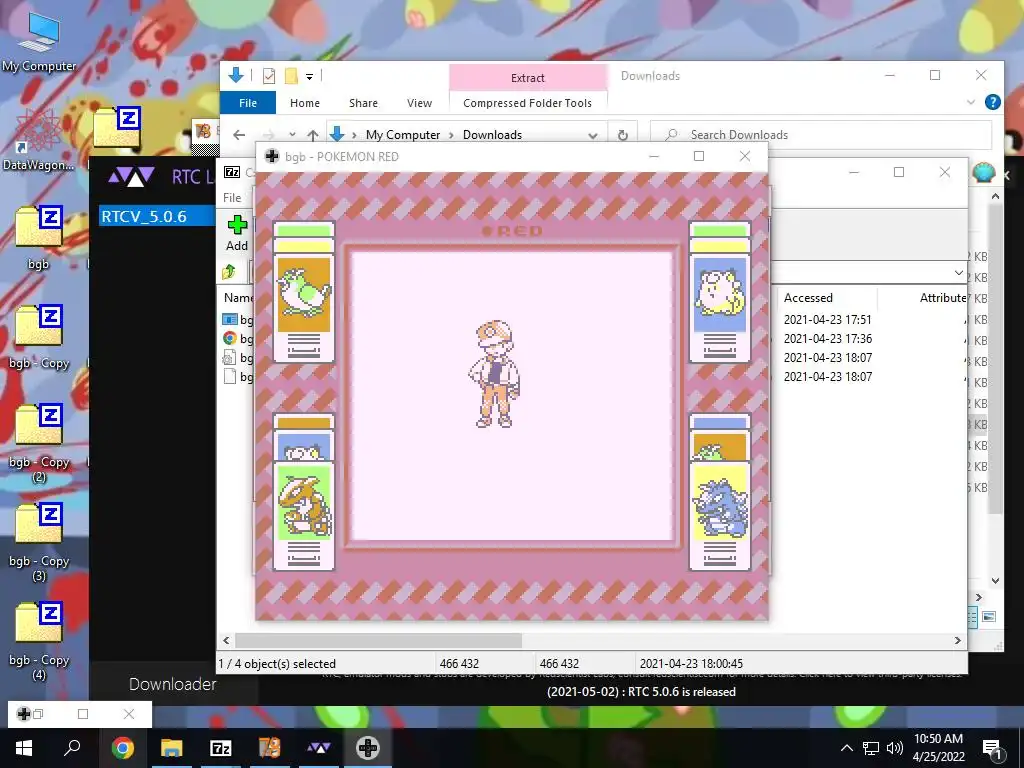Click the trainer Red sprite in bgb
1024x768 pixels.
coord(494,374)
